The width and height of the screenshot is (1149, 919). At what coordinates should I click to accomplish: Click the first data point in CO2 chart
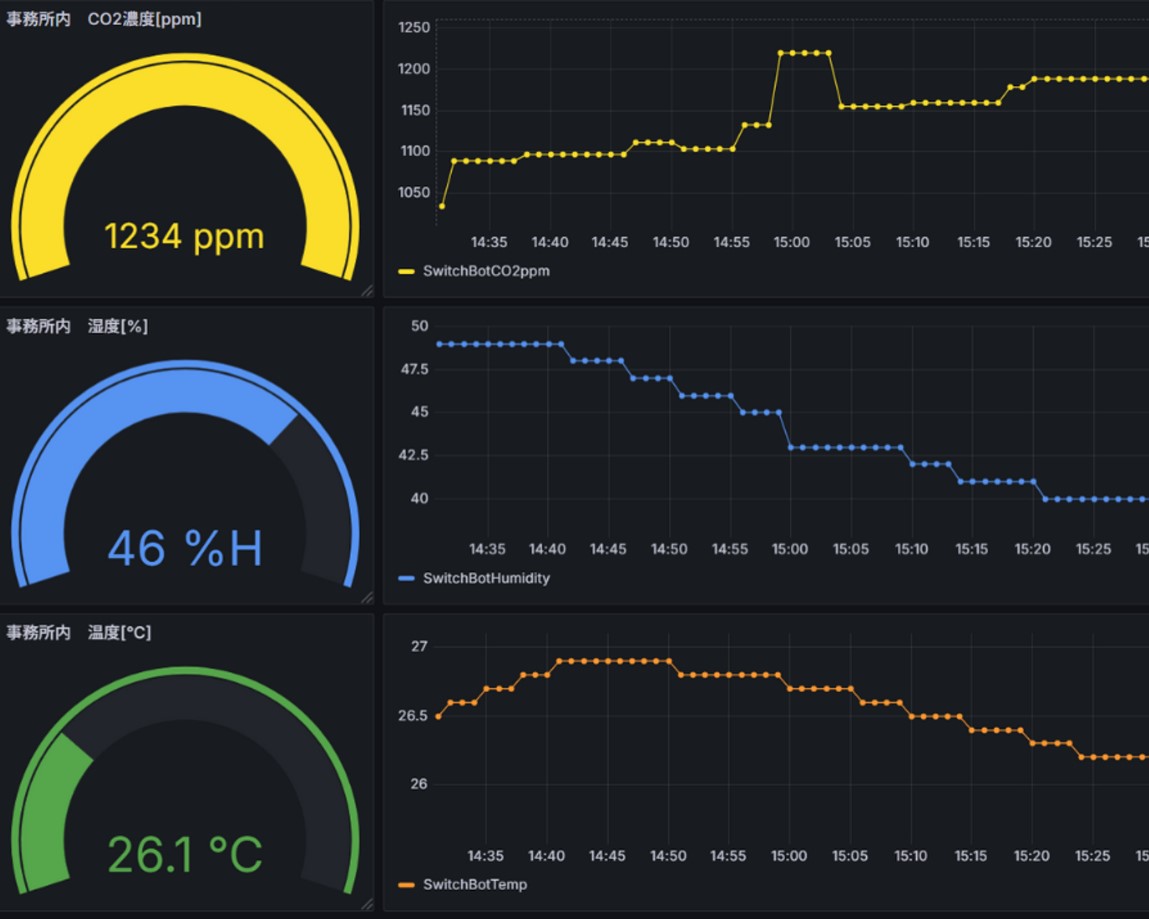coord(442,206)
